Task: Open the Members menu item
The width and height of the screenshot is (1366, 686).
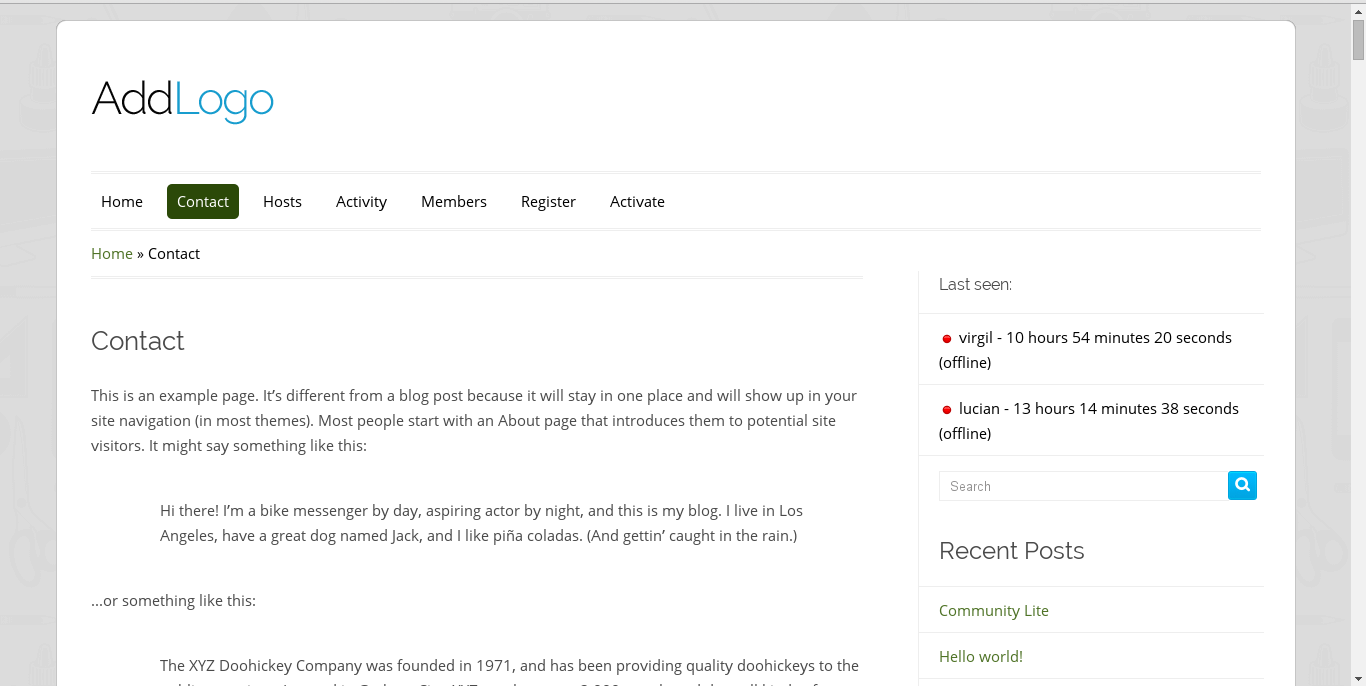Action: pos(454,201)
